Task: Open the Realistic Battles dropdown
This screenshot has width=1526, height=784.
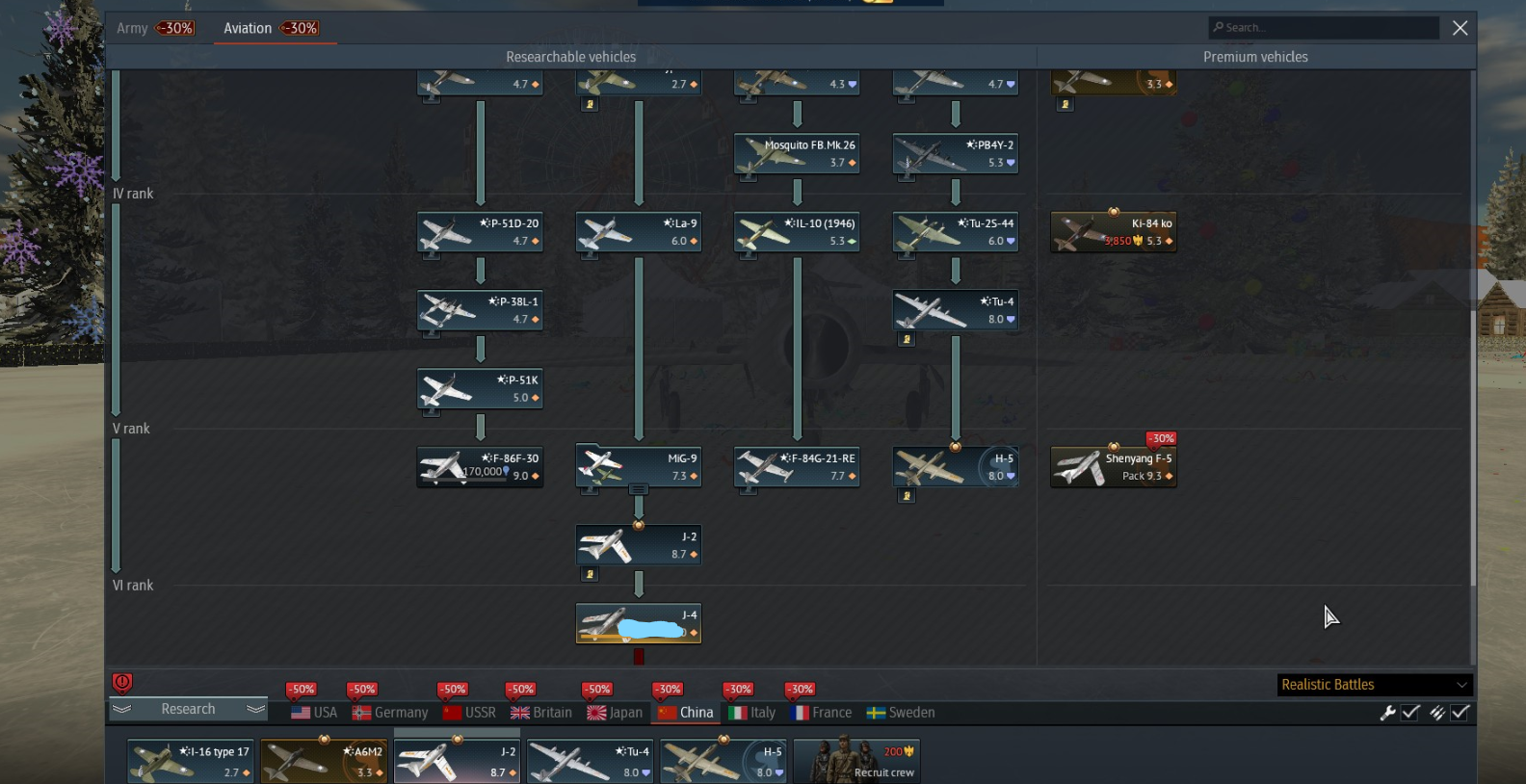Action: click(1375, 685)
